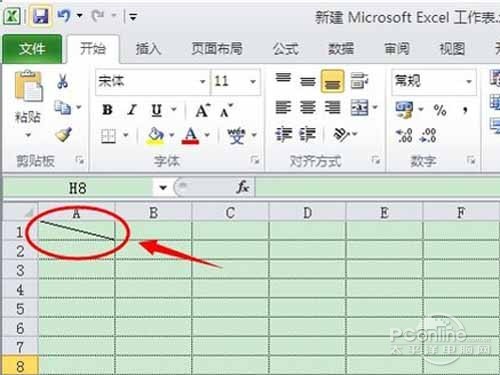Open the 数字 number dialog launcher
500x375 pixels.
(471, 161)
